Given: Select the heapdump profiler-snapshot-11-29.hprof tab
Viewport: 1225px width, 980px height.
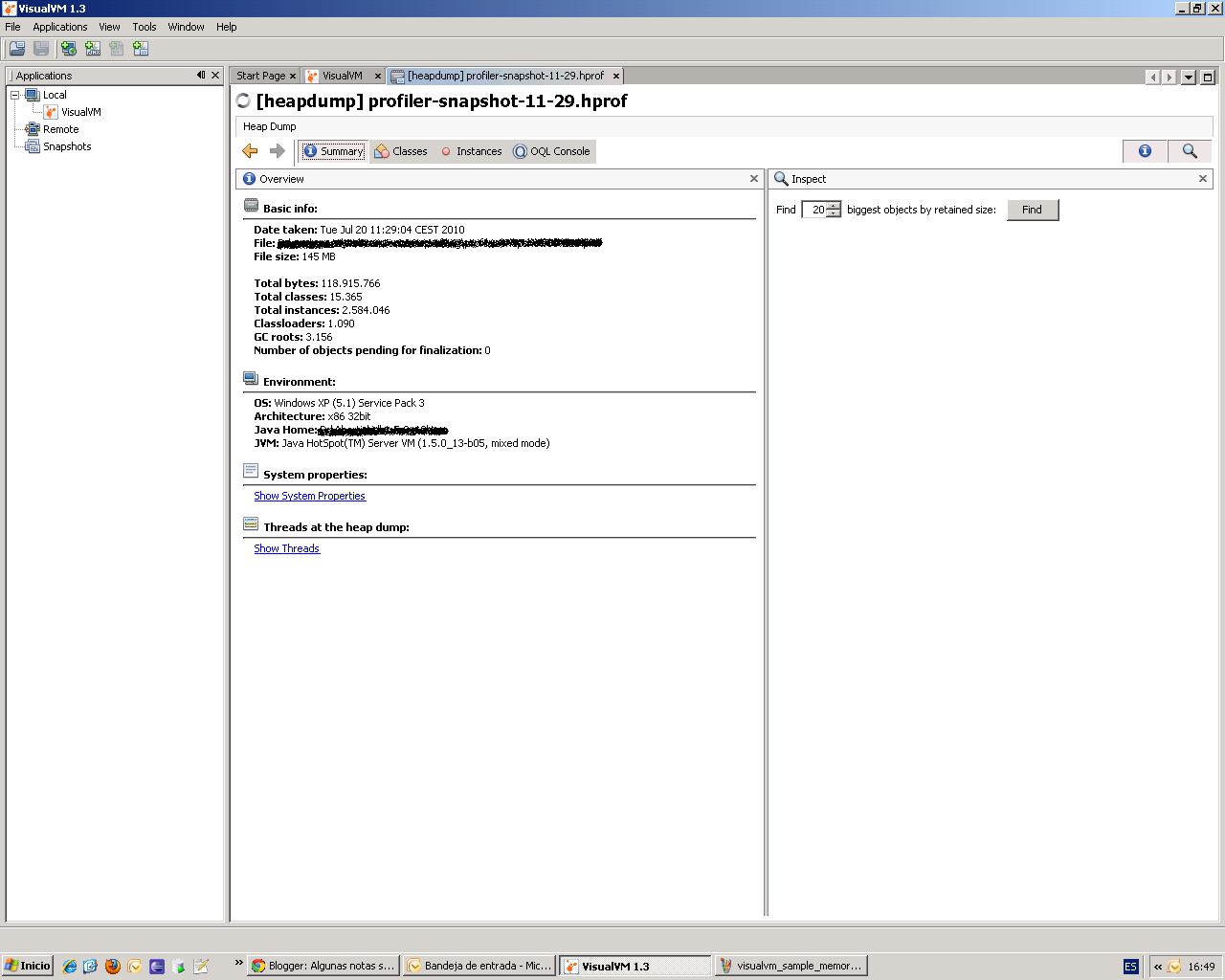Looking at the screenshot, I should pos(505,76).
